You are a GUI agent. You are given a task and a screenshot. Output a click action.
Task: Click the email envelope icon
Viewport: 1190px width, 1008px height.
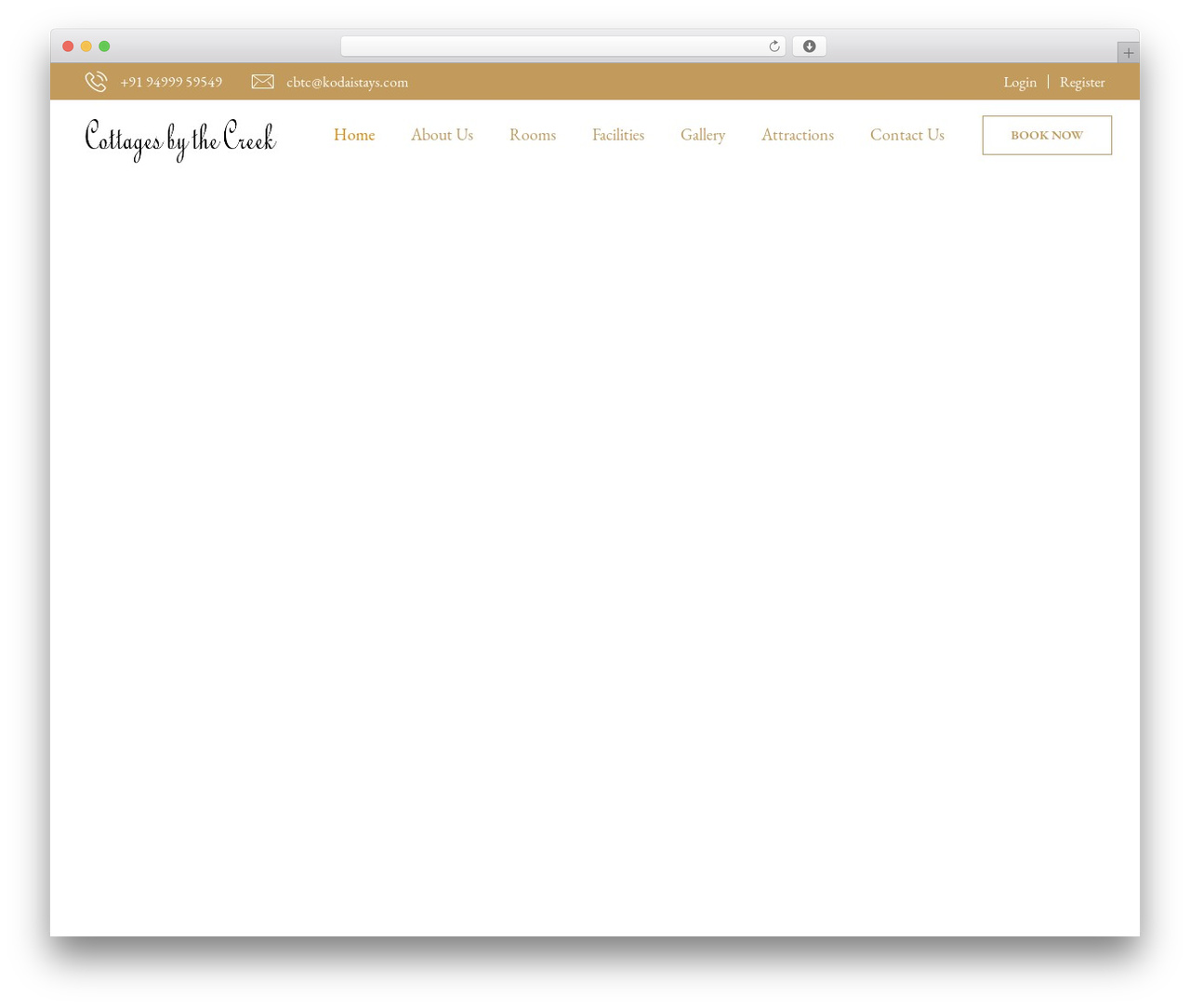coord(263,82)
